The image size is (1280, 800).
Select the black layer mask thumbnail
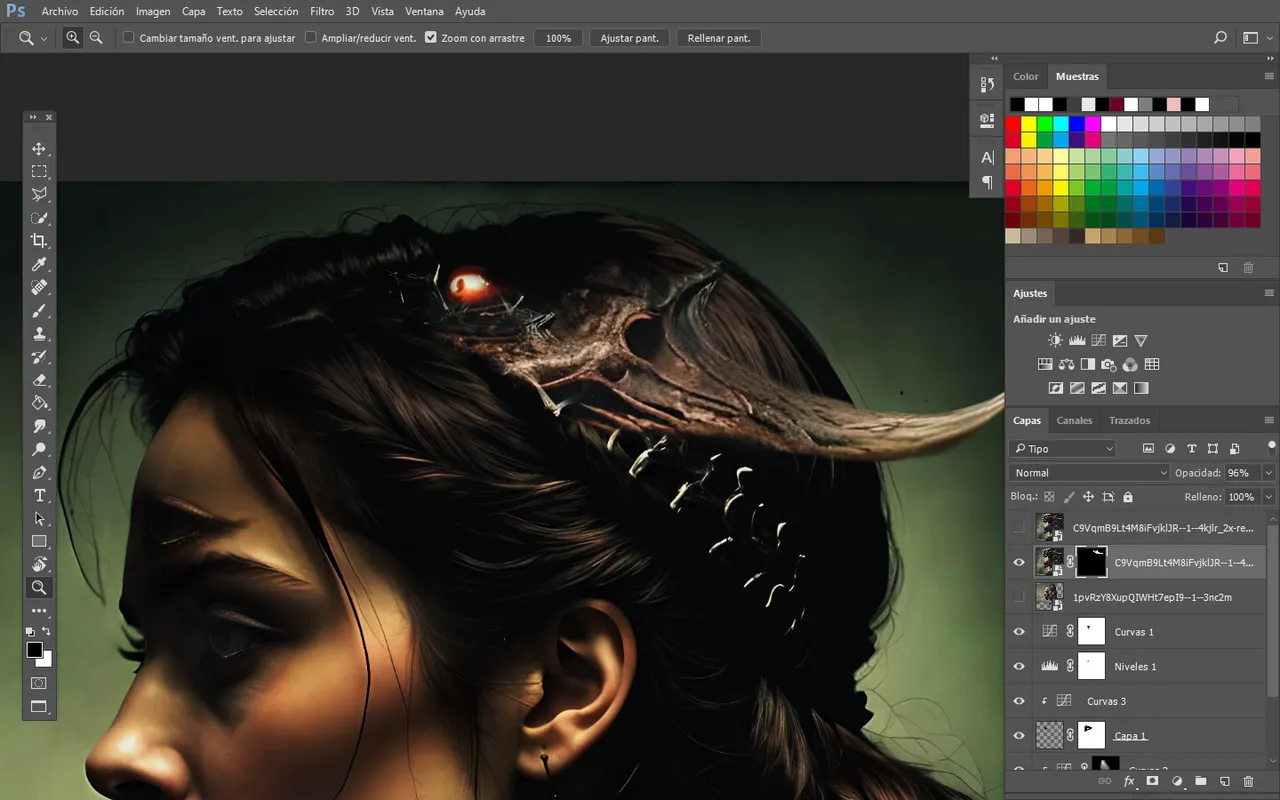click(x=1092, y=562)
